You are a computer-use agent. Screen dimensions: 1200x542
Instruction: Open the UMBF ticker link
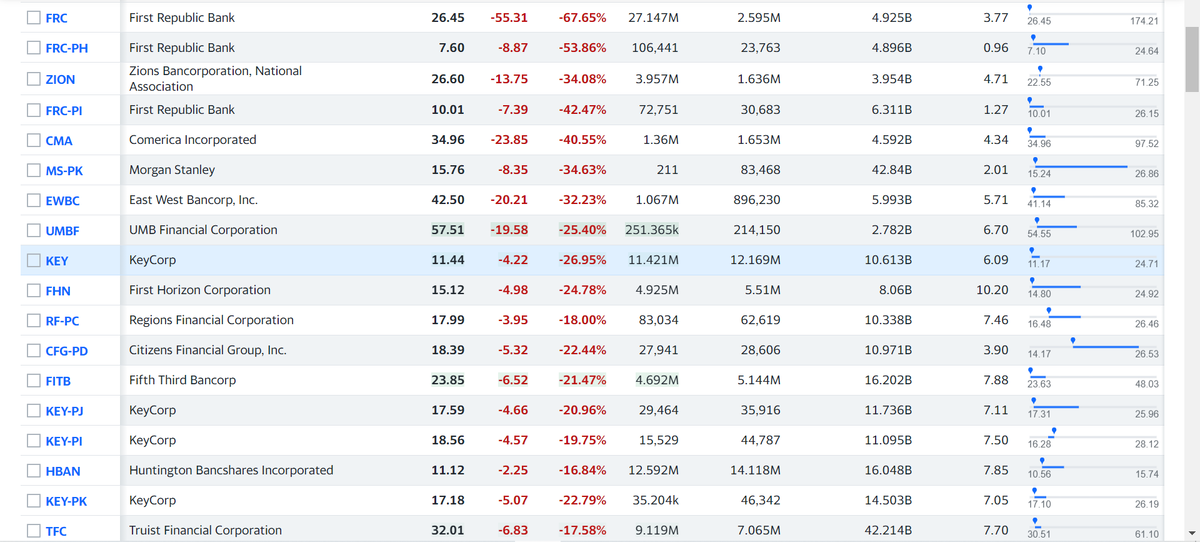click(x=62, y=232)
